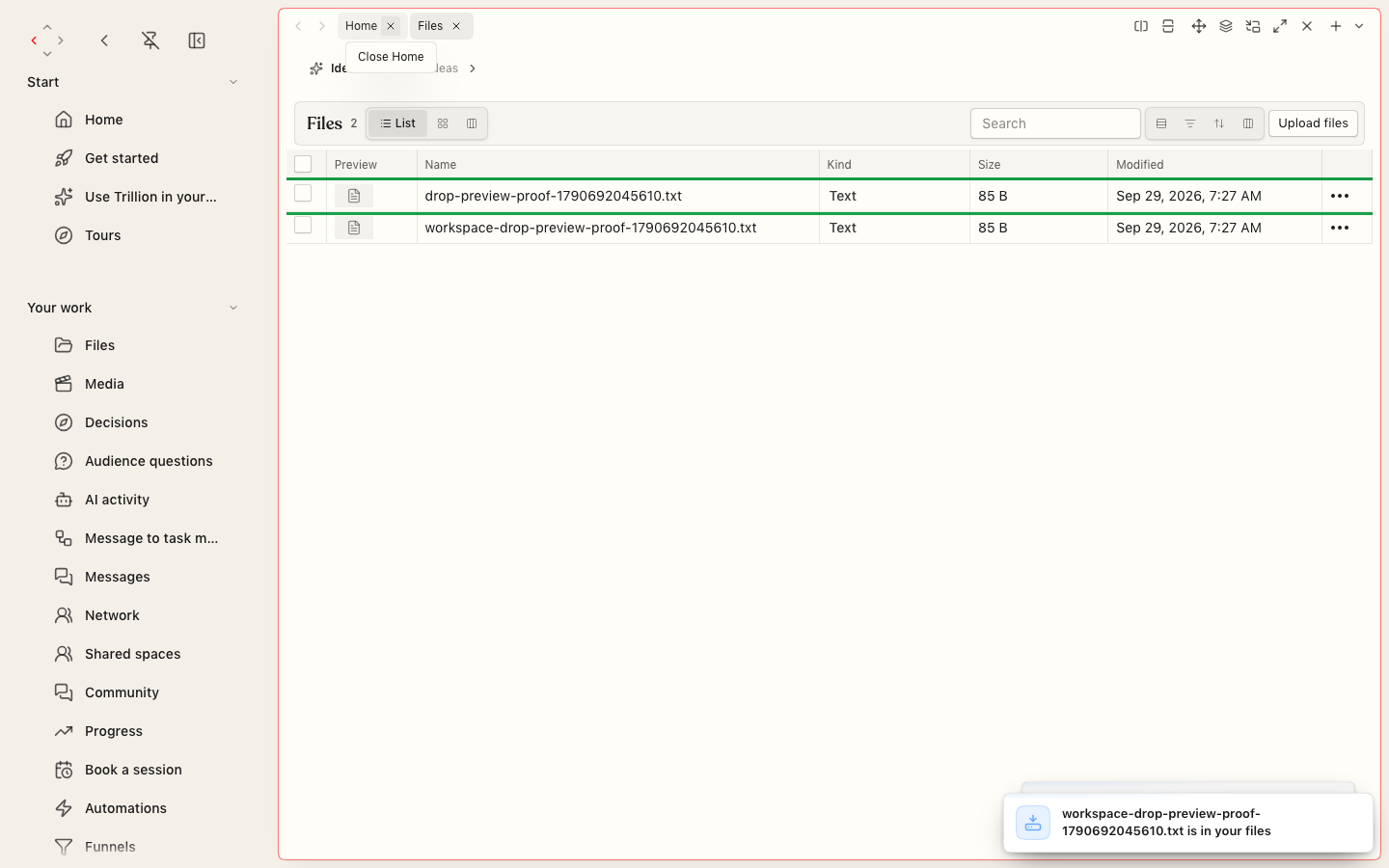Image resolution: width=1389 pixels, height=868 pixels.
Task: Select the List view toggle
Action: click(397, 123)
